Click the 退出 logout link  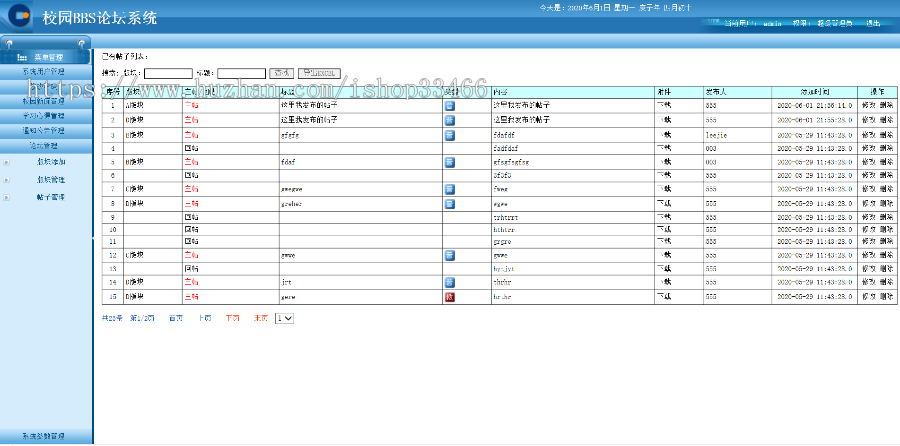[873, 22]
